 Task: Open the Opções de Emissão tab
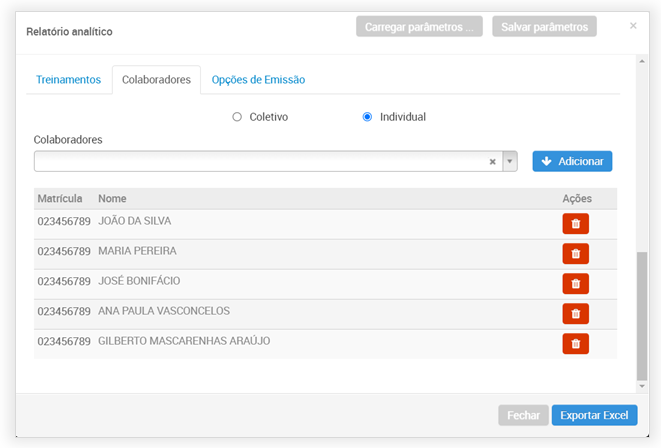tap(258, 80)
